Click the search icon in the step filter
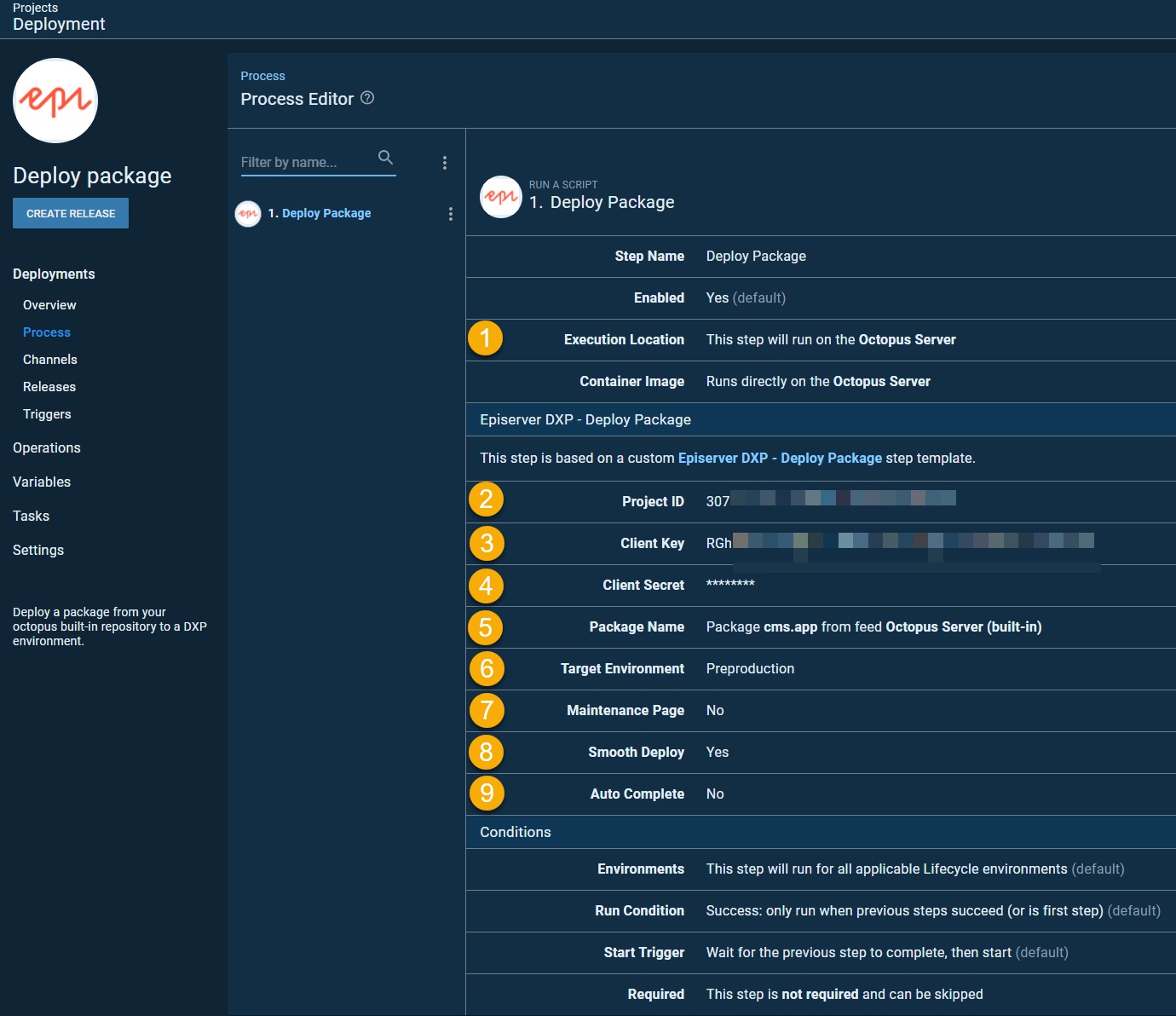The image size is (1176, 1016). click(x=385, y=158)
